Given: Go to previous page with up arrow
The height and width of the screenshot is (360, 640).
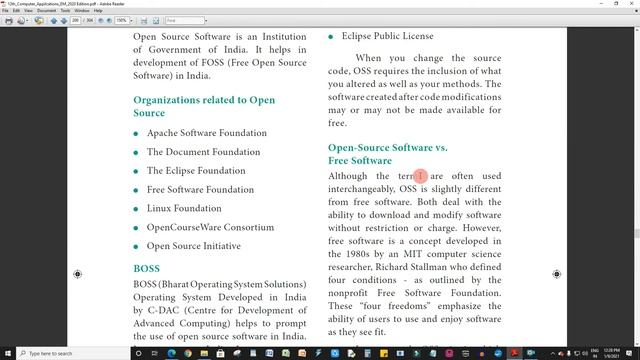Looking at the screenshot, I should tap(53, 20).
